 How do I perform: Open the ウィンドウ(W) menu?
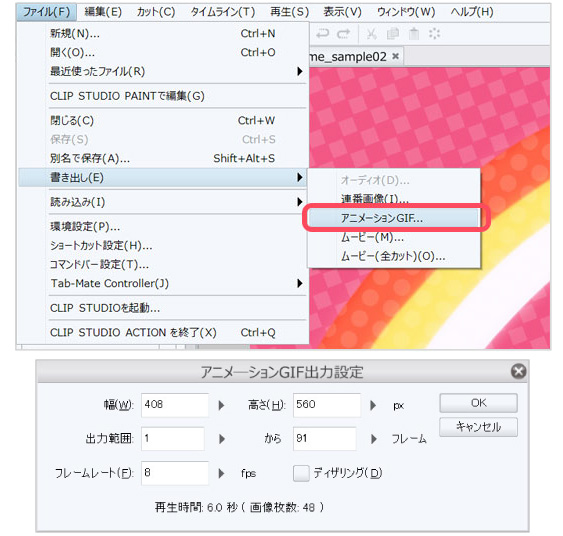[406, 12]
